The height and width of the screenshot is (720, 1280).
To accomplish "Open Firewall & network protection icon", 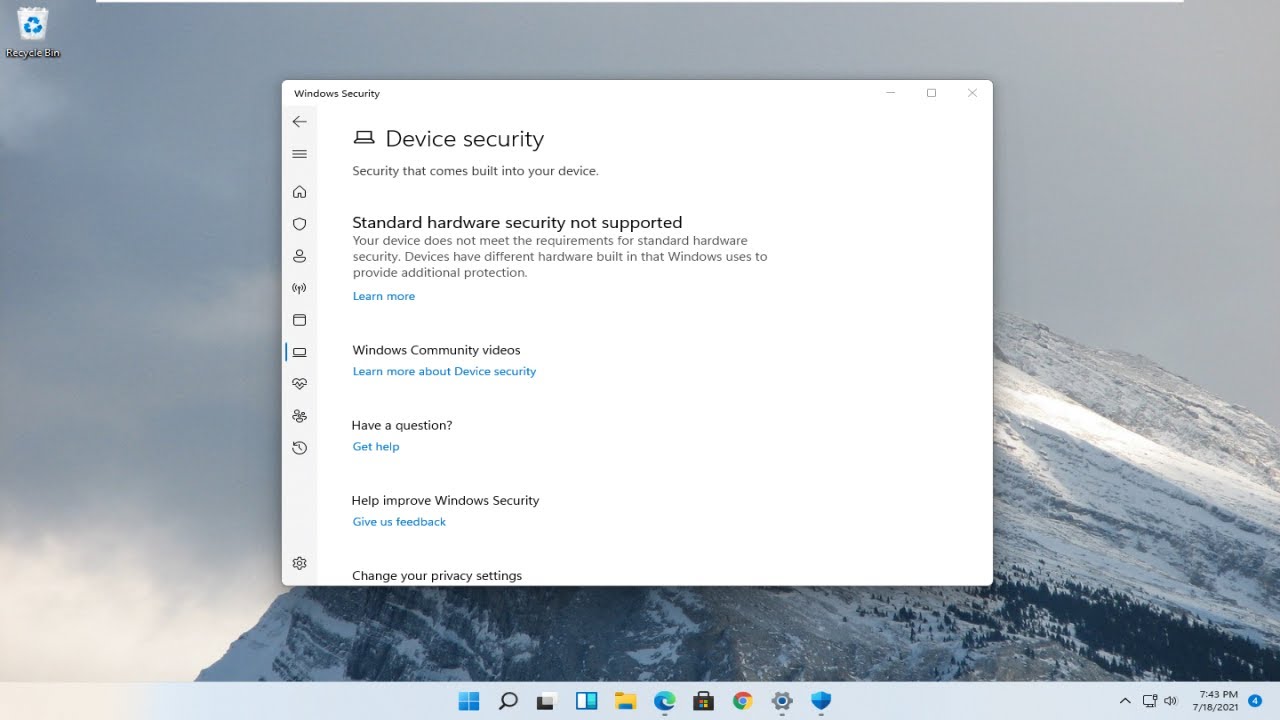I will click(299, 288).
